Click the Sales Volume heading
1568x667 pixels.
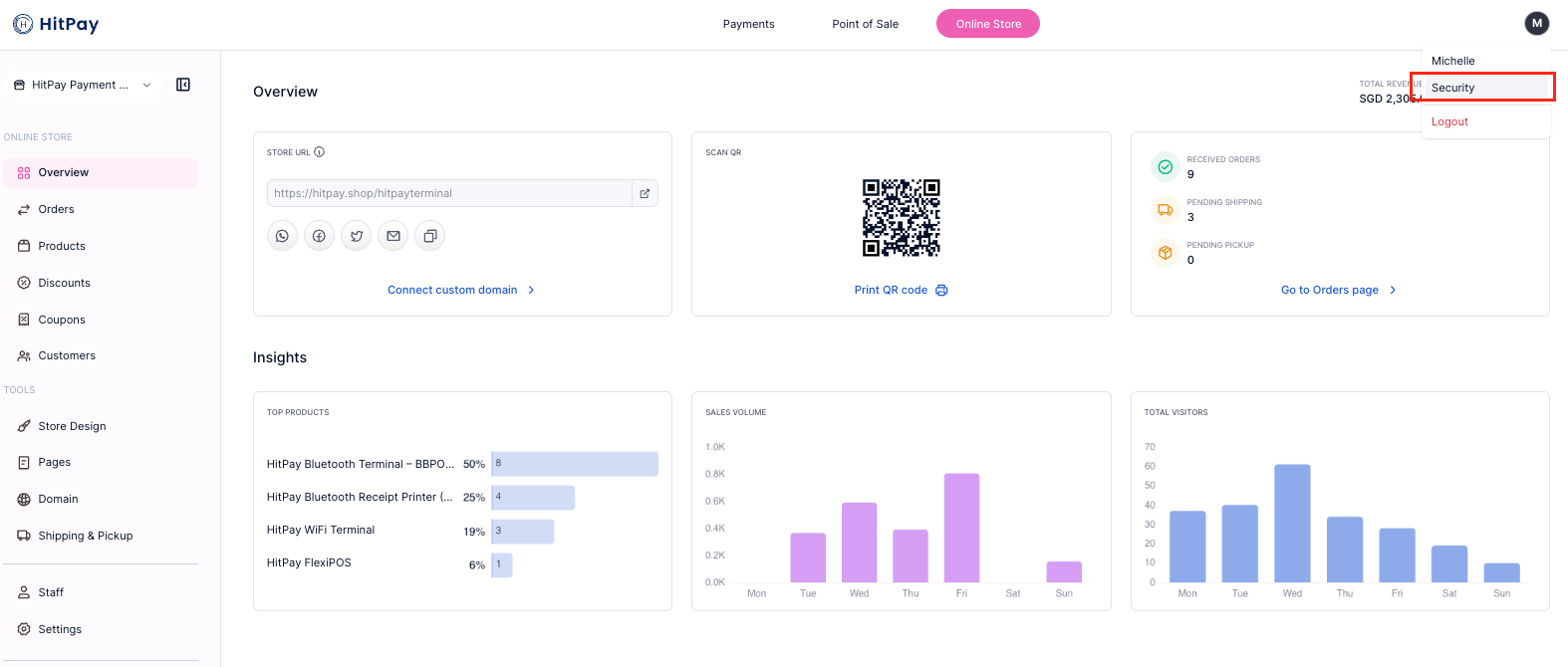tap(735, 412)
